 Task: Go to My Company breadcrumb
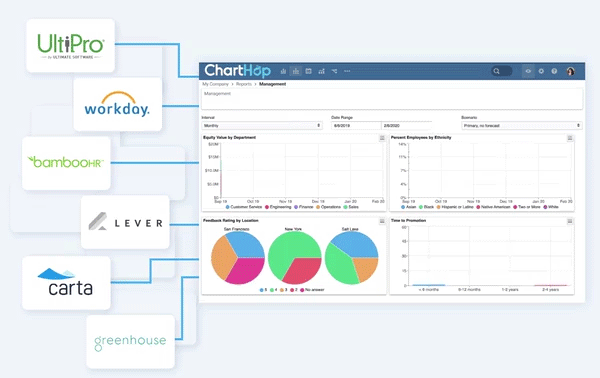tap(215, 84)
